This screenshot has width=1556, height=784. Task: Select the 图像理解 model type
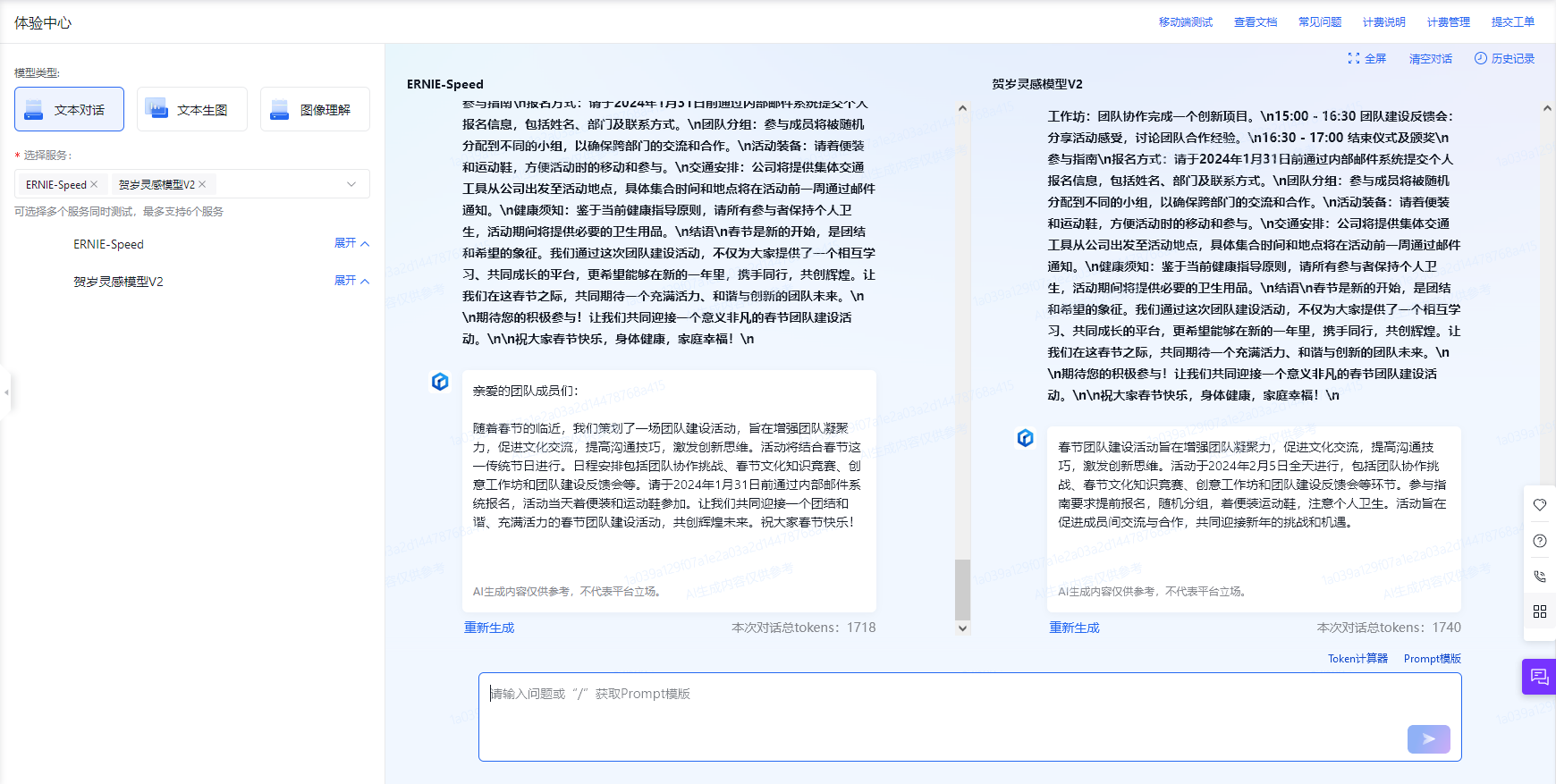click(x=315, y=109)
